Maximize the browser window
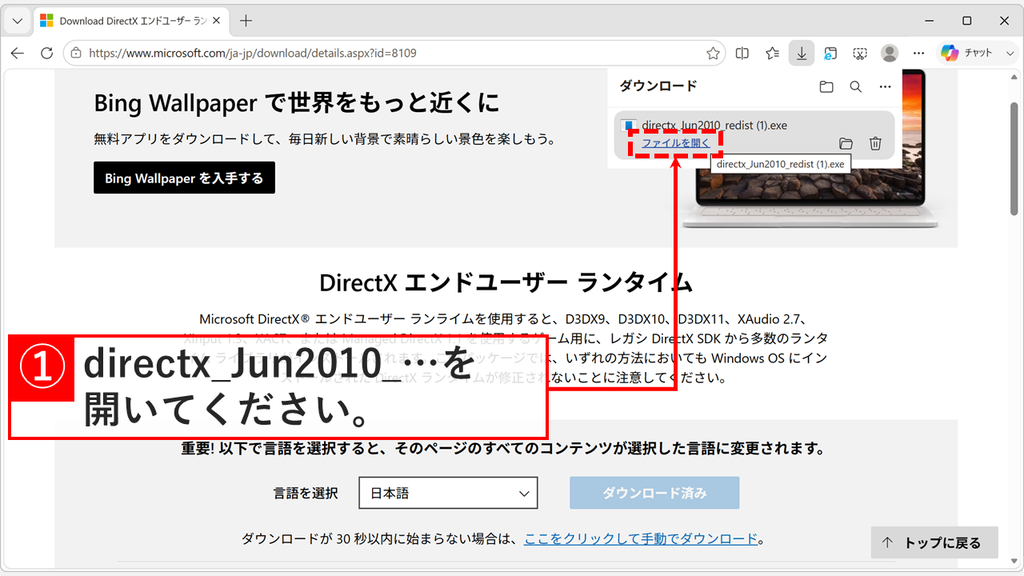The width and height of the screenshot is (1024, 576). [x=967, y=21]
